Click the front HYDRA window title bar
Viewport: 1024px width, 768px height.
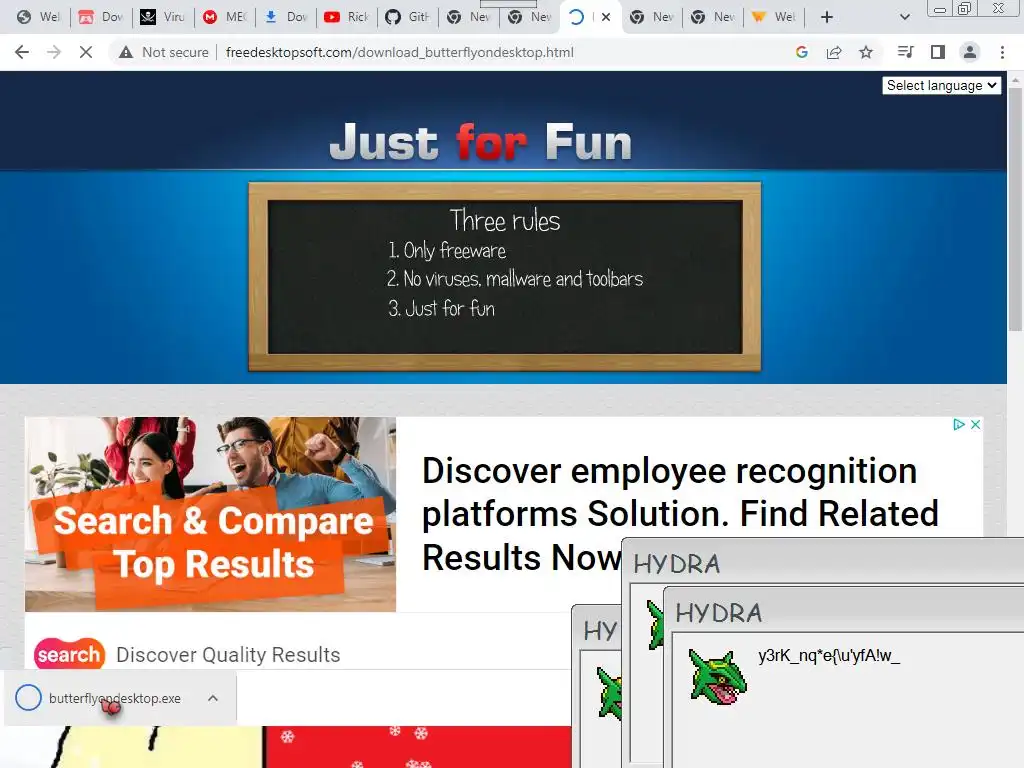(846, 613)
